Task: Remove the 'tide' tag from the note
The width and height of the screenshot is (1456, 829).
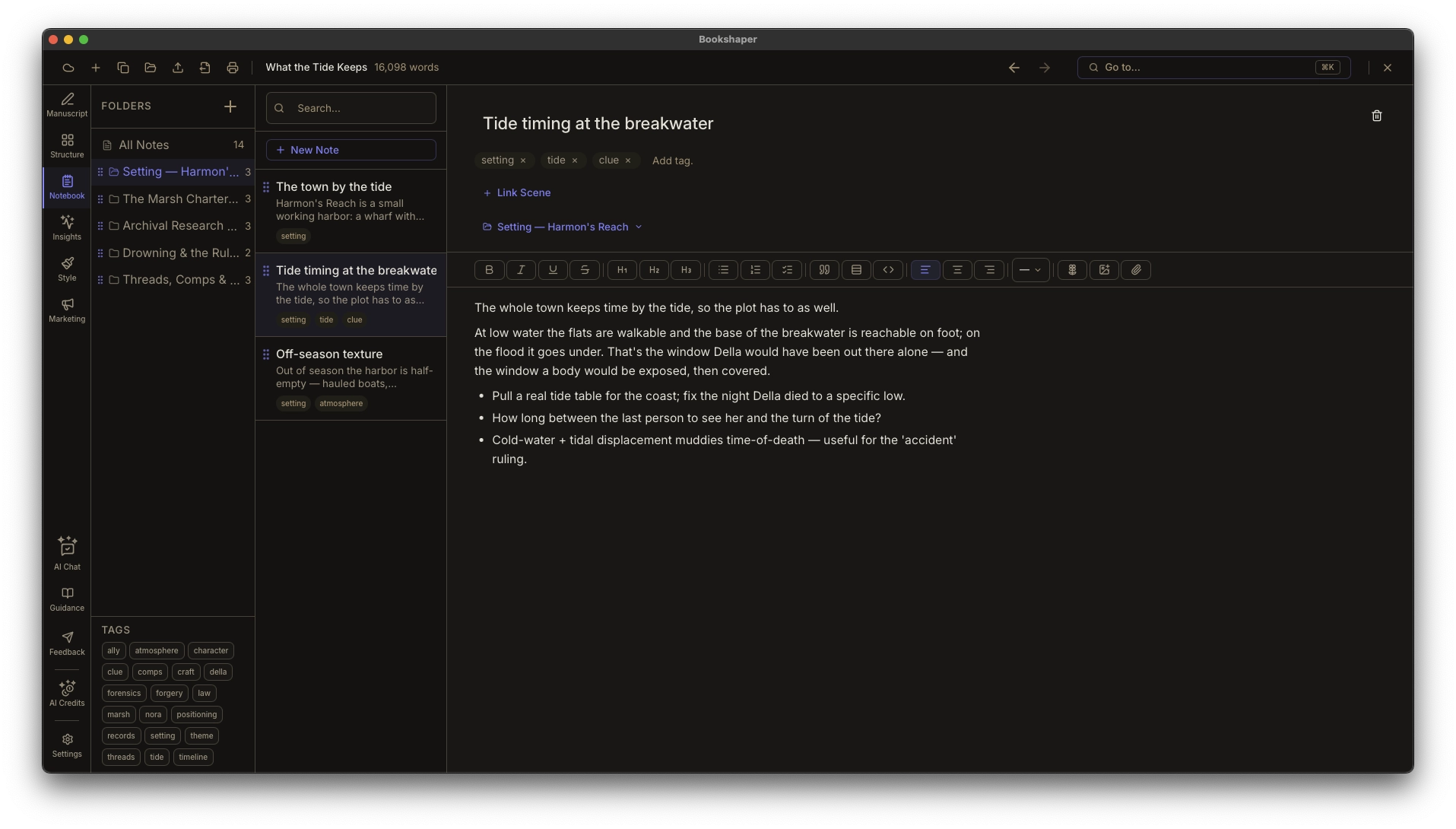Action: coord(575,160)
